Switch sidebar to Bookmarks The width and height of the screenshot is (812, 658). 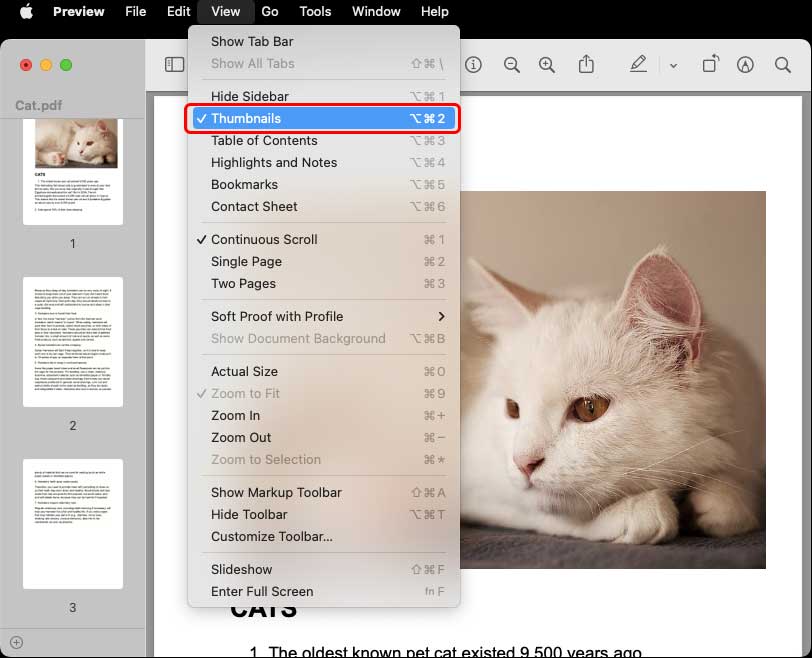324,185
